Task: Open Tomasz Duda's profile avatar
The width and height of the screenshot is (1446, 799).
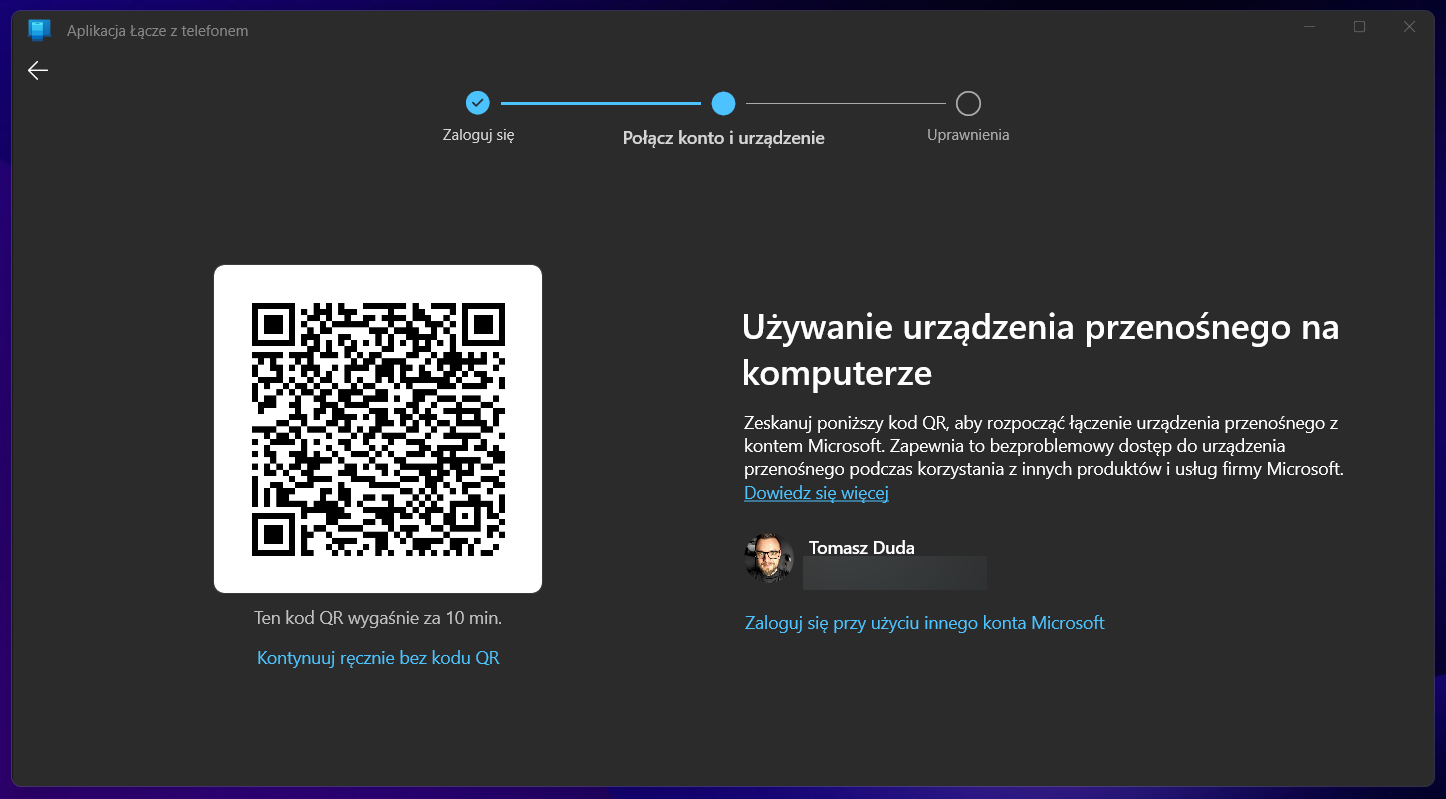Action: click(767, 556)
